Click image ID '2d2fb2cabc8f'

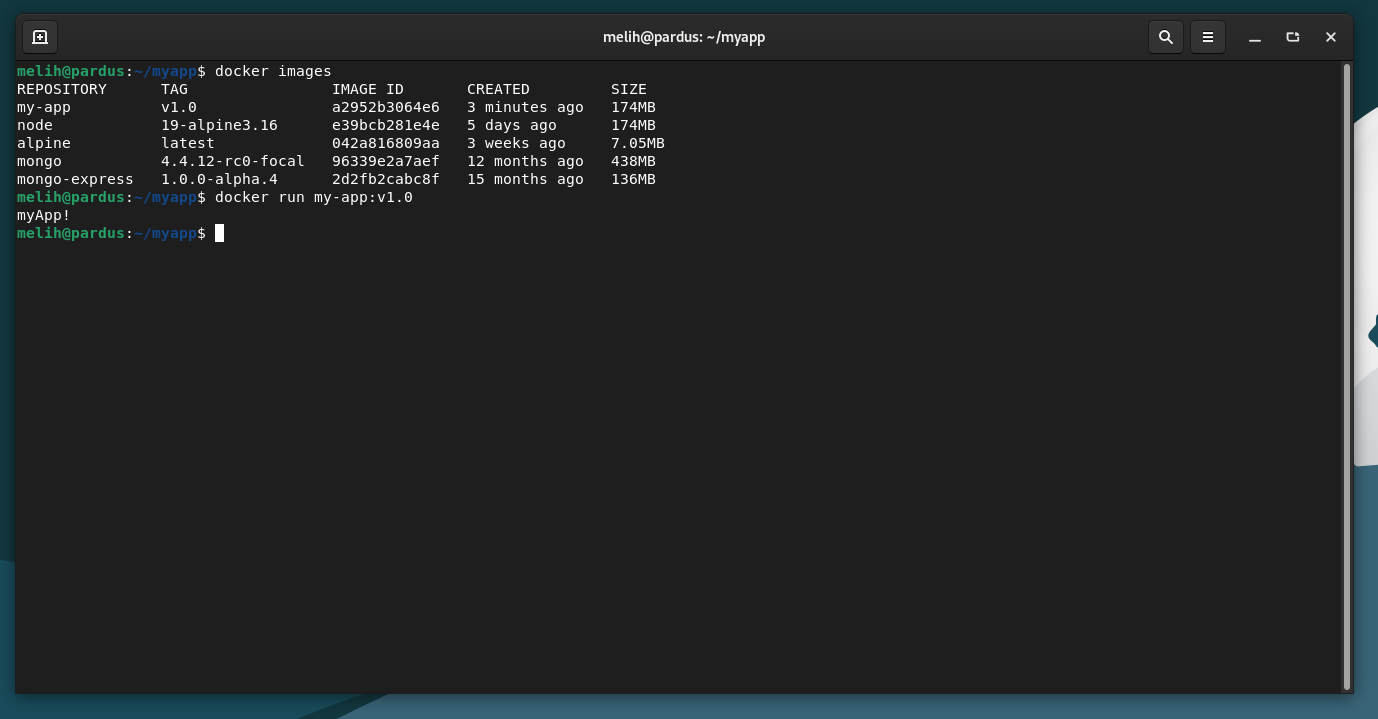pyautogui.click(x=386, y=179)
